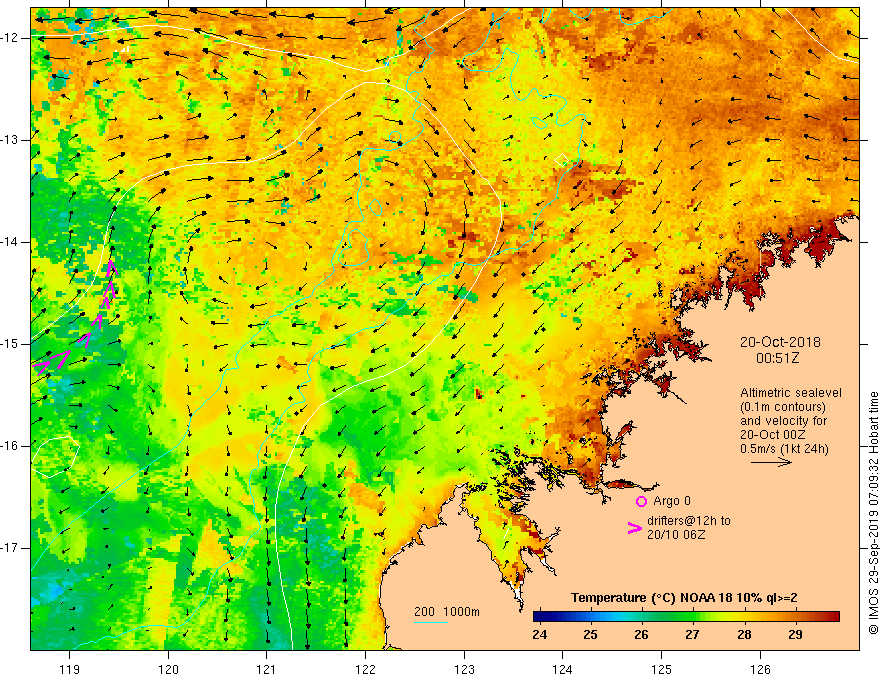Click latitude axis label -15

tap(10, 344)
